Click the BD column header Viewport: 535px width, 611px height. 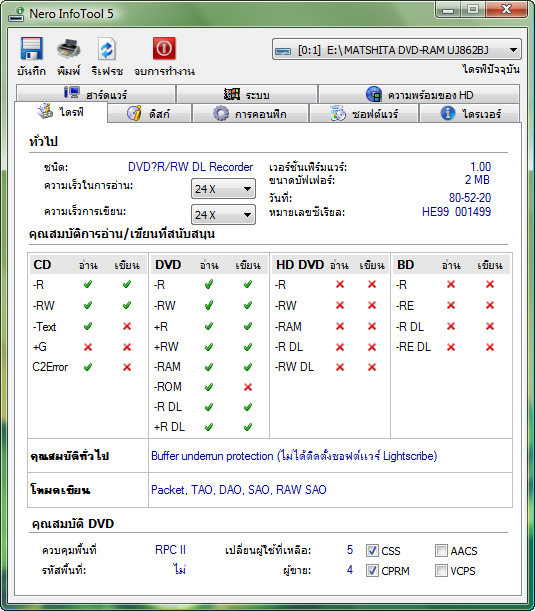(405, 265)
